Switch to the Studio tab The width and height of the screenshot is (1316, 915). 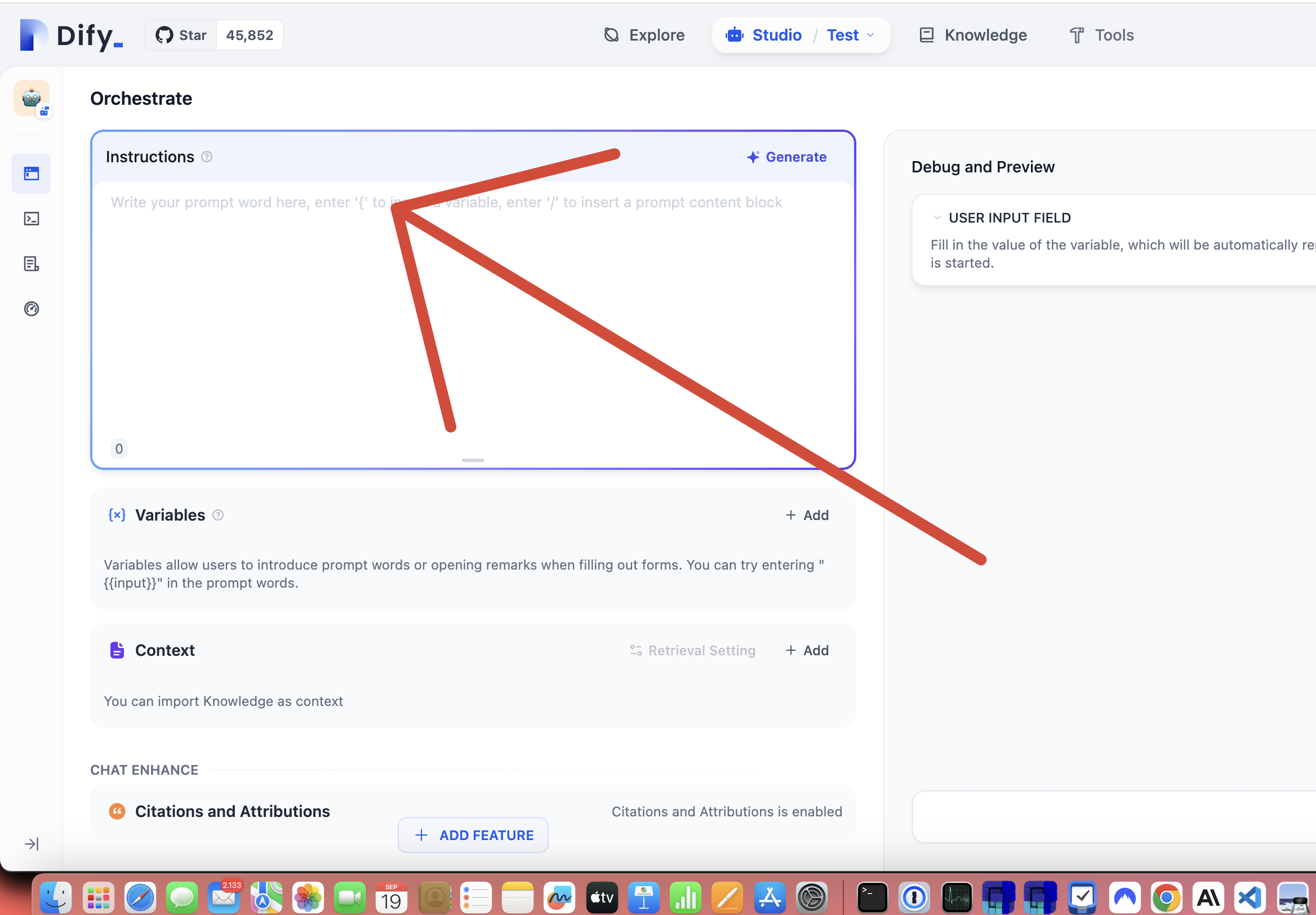[764, 35]
